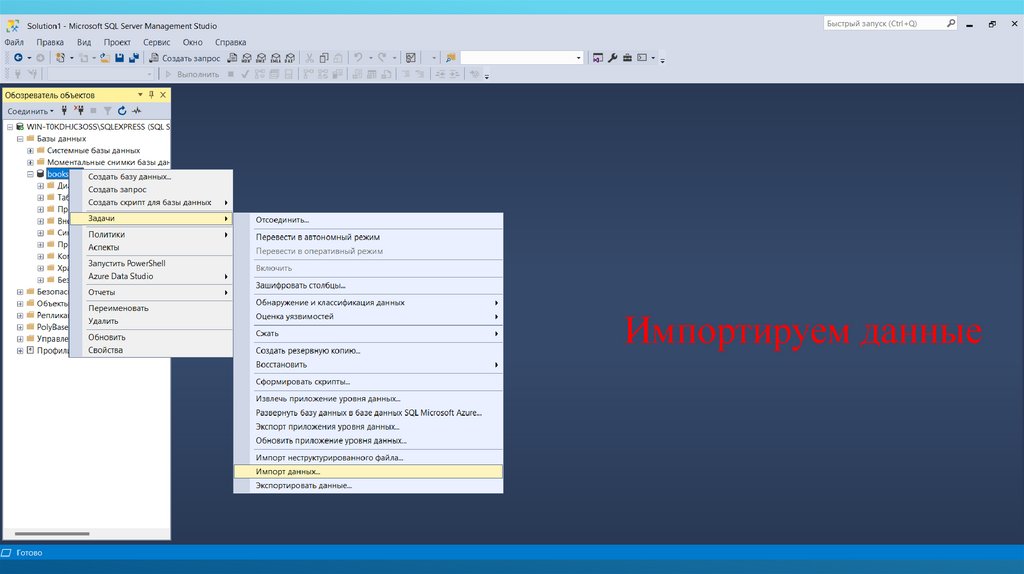Choose Создать базу данных... in context menu

[151, 176]
